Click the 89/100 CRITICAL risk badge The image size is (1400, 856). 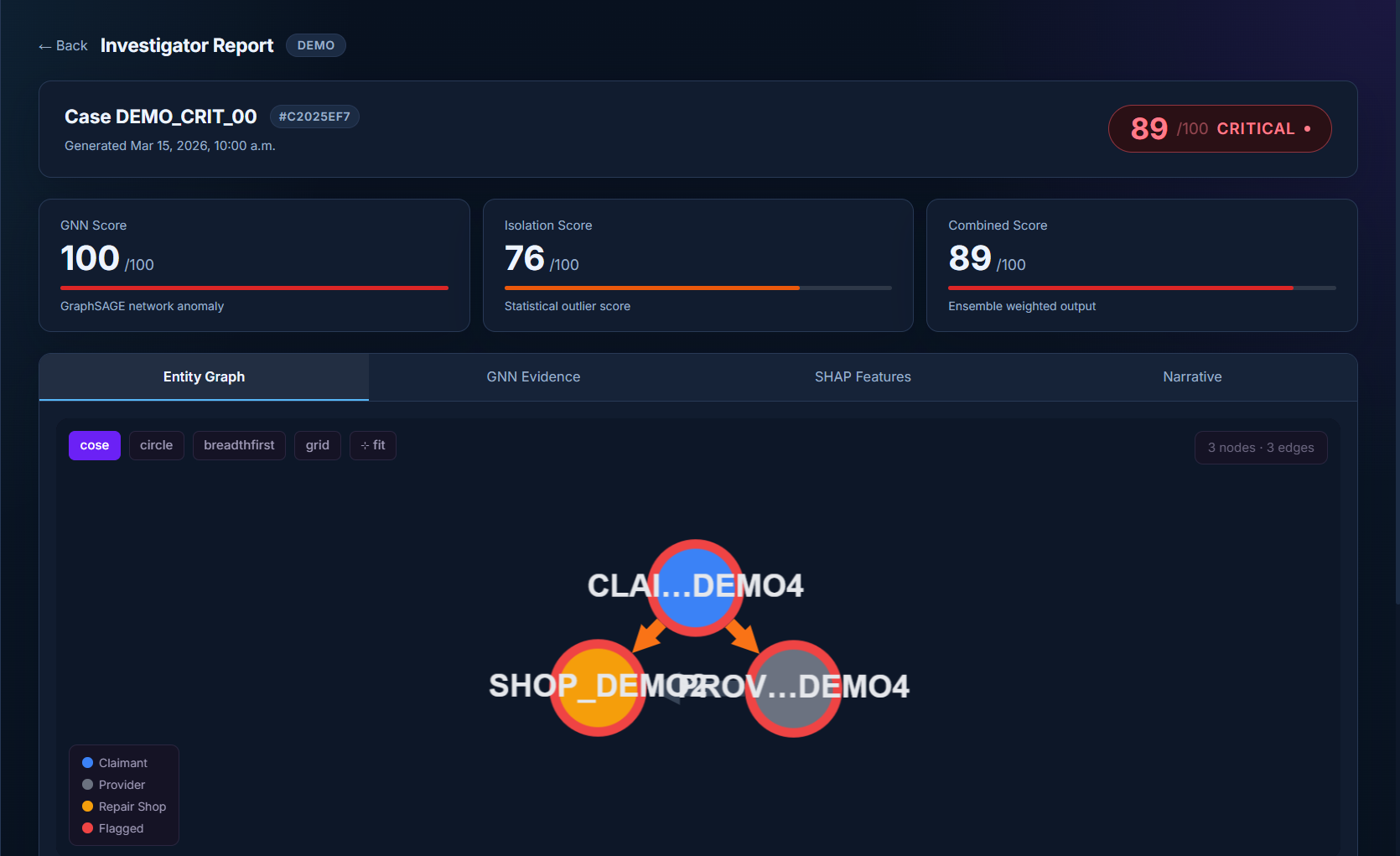pos(1220,128)
